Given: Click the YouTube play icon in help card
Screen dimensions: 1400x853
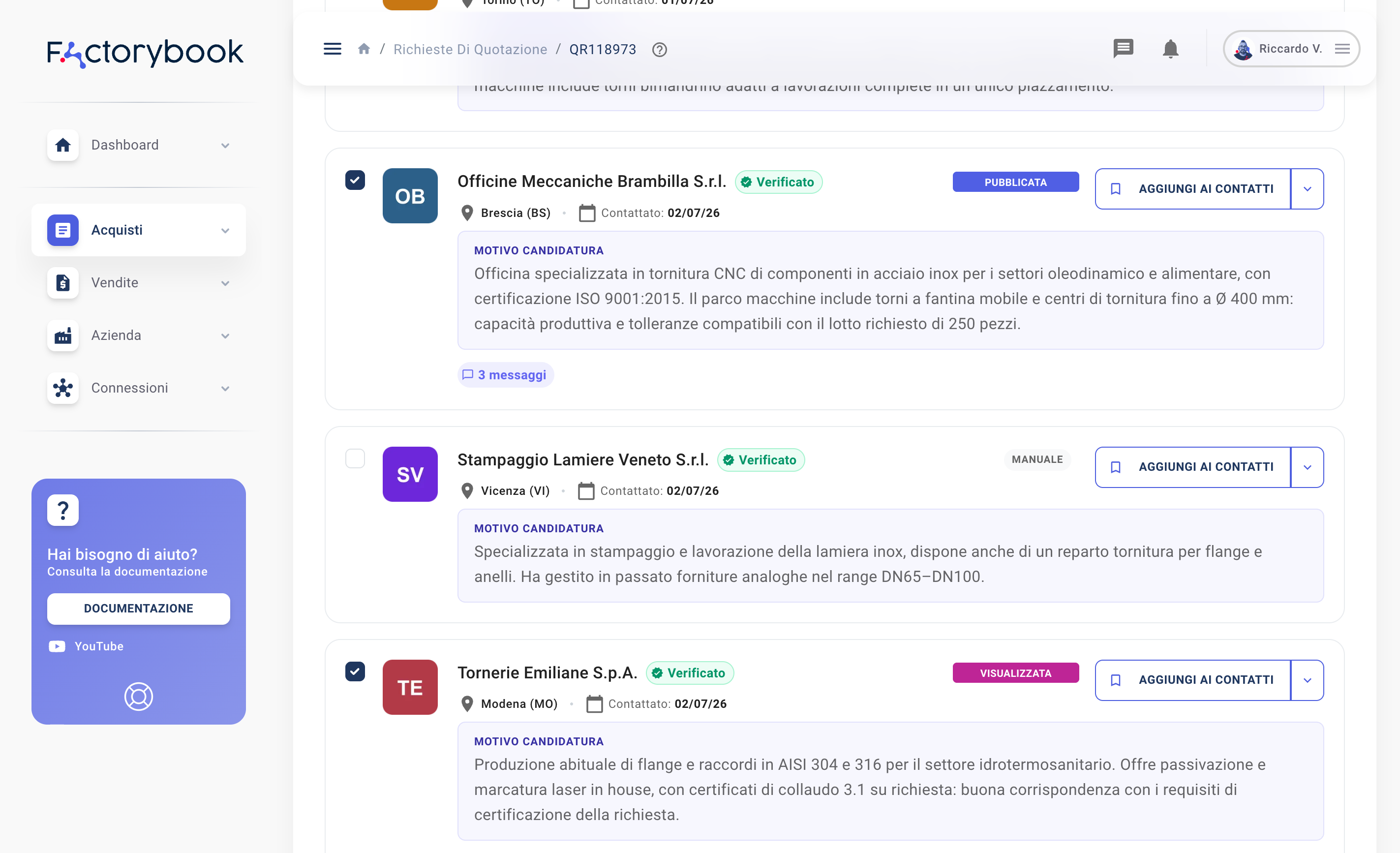Looking at the screenshot, I should pyautogui.click(x=57, y=646).
